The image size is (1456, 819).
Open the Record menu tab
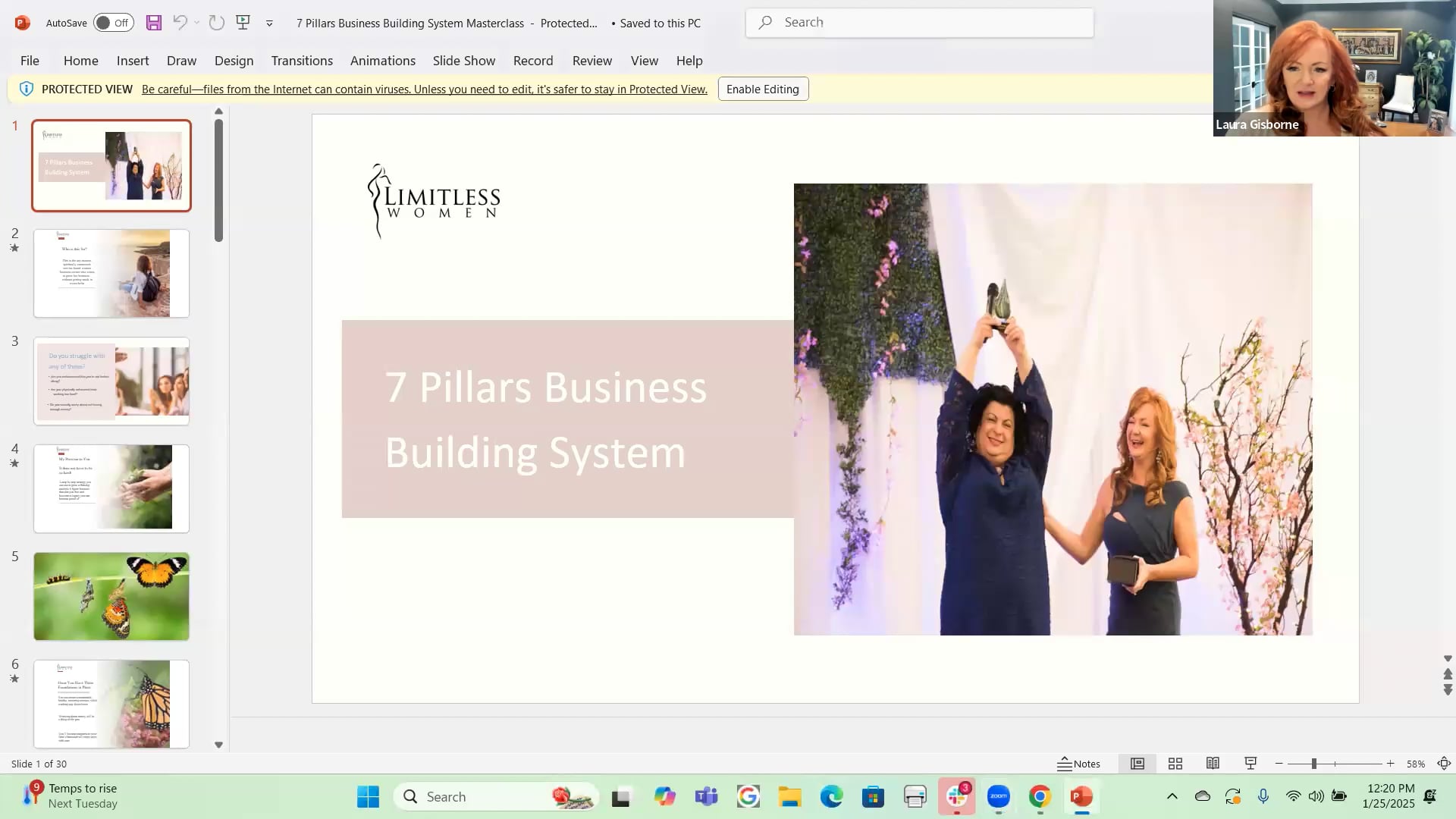point(533,61)
